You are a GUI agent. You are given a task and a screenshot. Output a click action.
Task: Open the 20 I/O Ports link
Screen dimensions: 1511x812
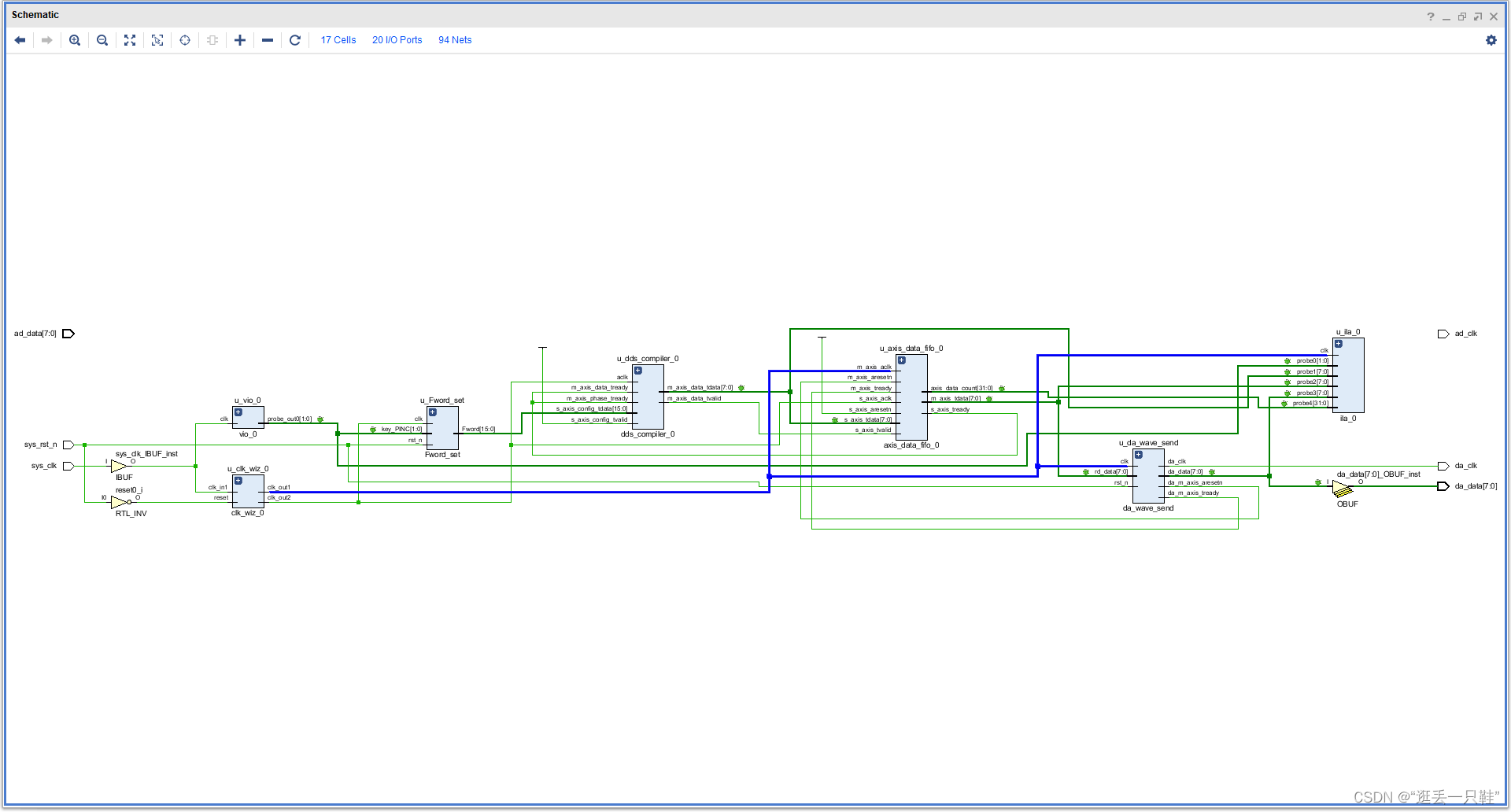click(397, 40)
